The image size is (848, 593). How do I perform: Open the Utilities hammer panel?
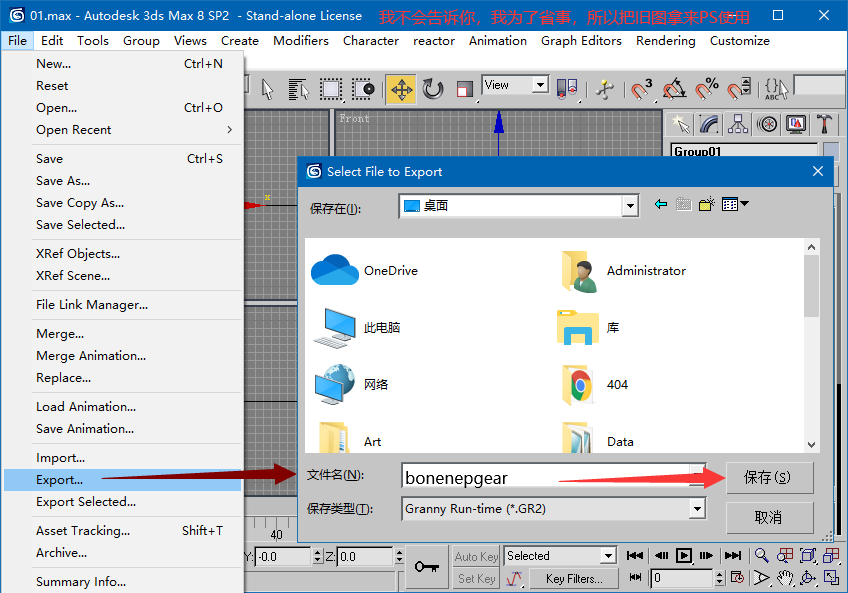click(824, 124)
